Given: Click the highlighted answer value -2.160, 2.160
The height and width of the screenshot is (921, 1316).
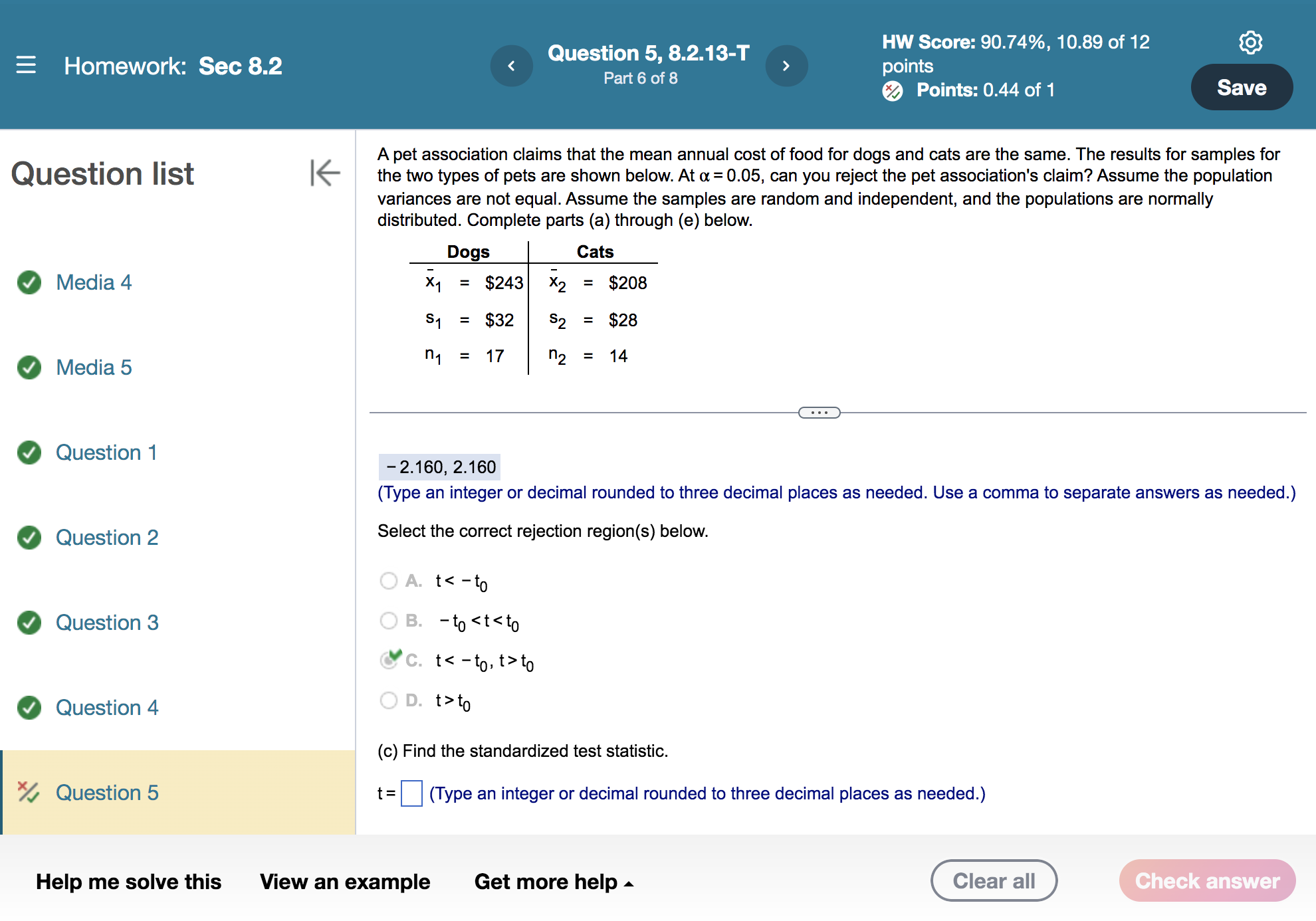Looking at the screenshot, I should pyautogui.click(x=439, y=466).
